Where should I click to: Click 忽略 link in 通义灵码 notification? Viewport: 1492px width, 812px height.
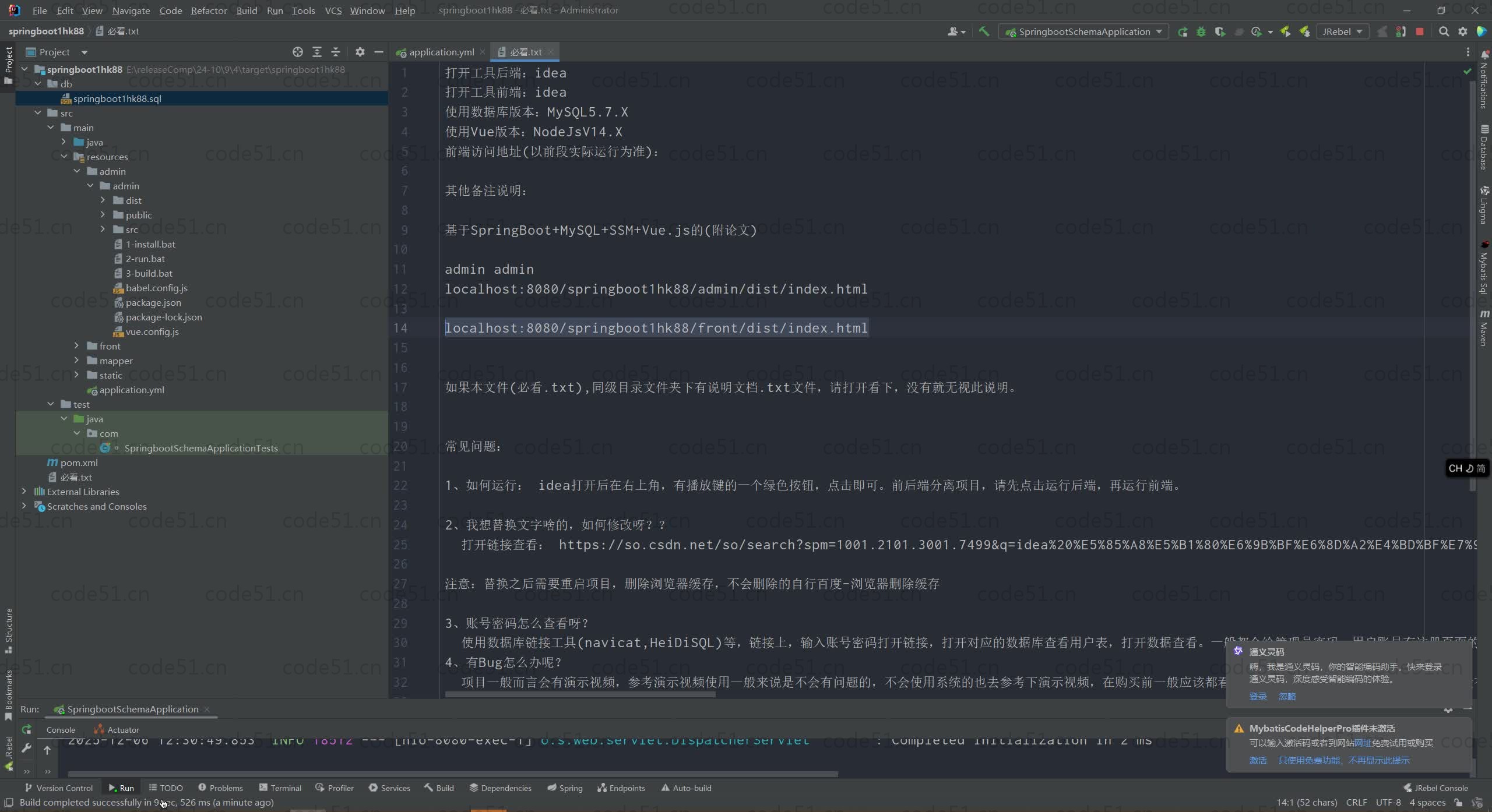[x=1287, y=696]
